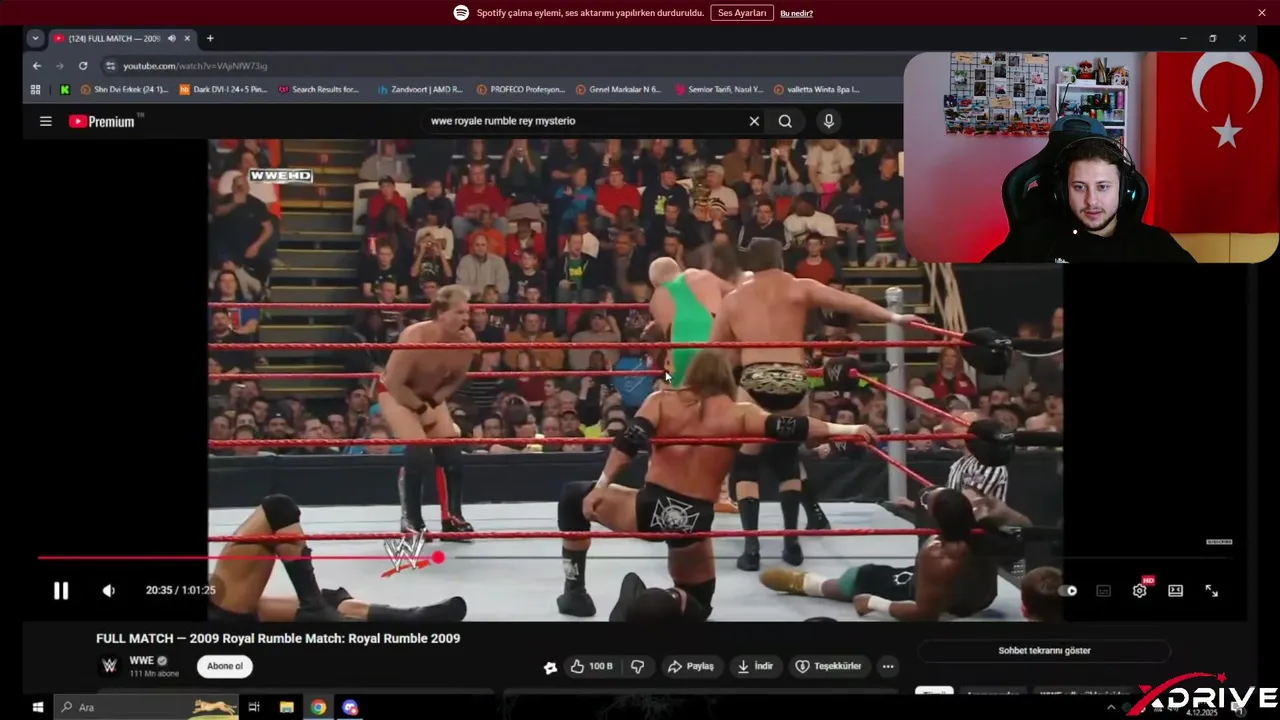
Task: Open the 'Shn Dvi Erkek' bookmark
Action: point(124,89)
